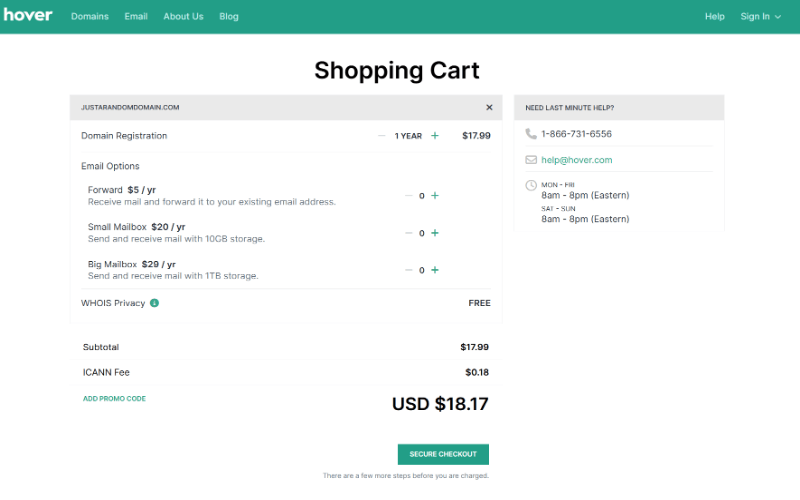Image resolution: width=800 pixels, height=500 pixels.
Task: Click the WHOIS Privacy info icon
Action: click(x=155, y=303)
